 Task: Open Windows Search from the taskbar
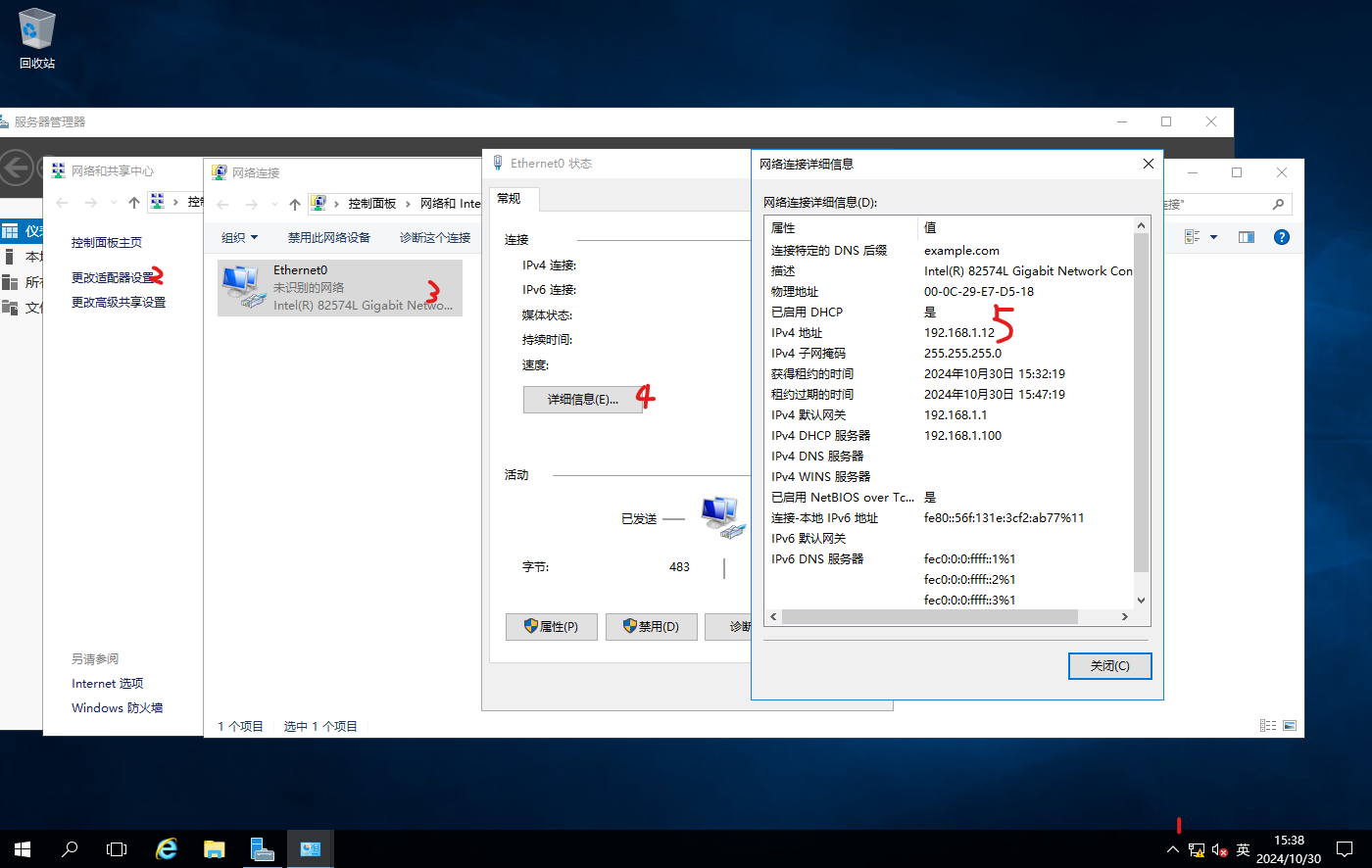pyautogui.click(x=70, y=848)
